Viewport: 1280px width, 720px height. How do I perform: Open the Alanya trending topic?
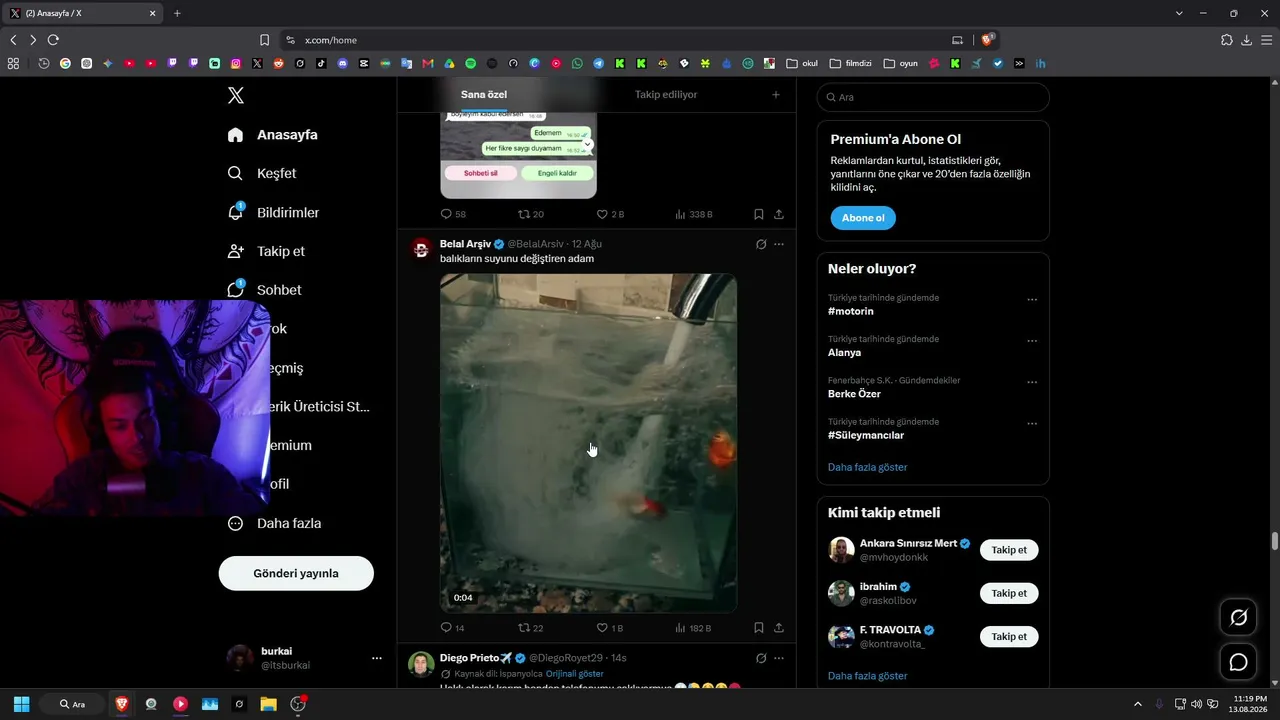[x=844, y=353]
